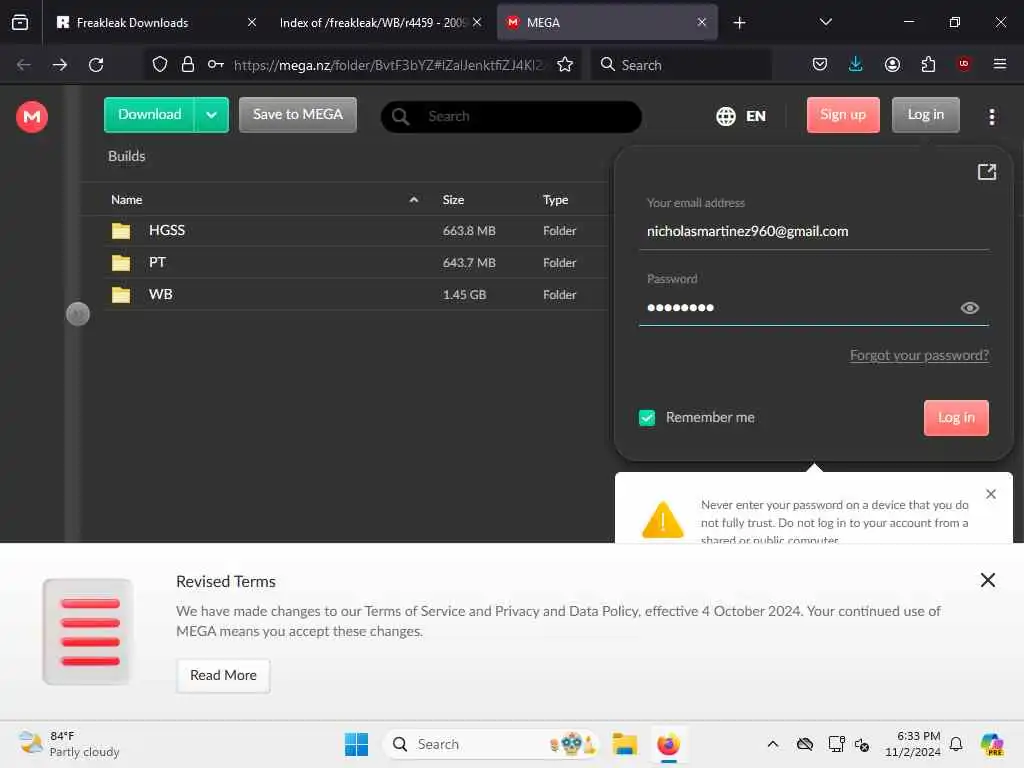Sort by the Type column header
1024x768 pixels.
tap(555, 200)
